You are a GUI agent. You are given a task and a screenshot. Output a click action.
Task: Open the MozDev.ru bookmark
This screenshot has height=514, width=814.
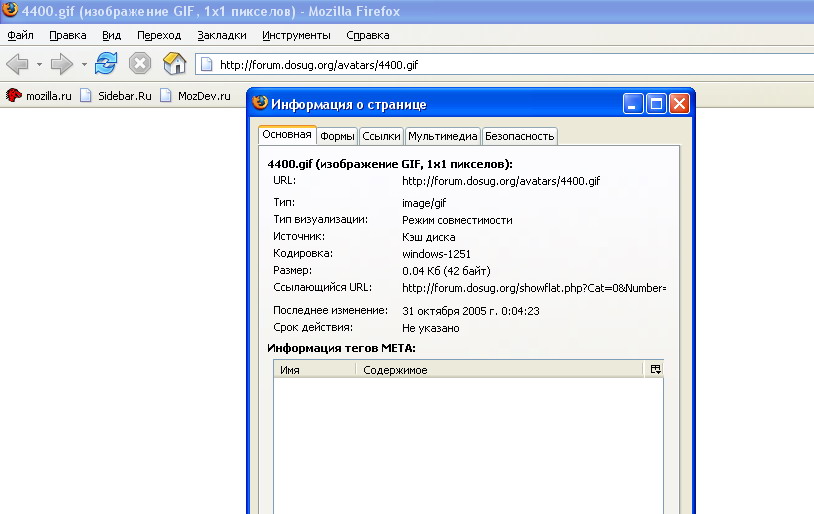coord(194,96)
